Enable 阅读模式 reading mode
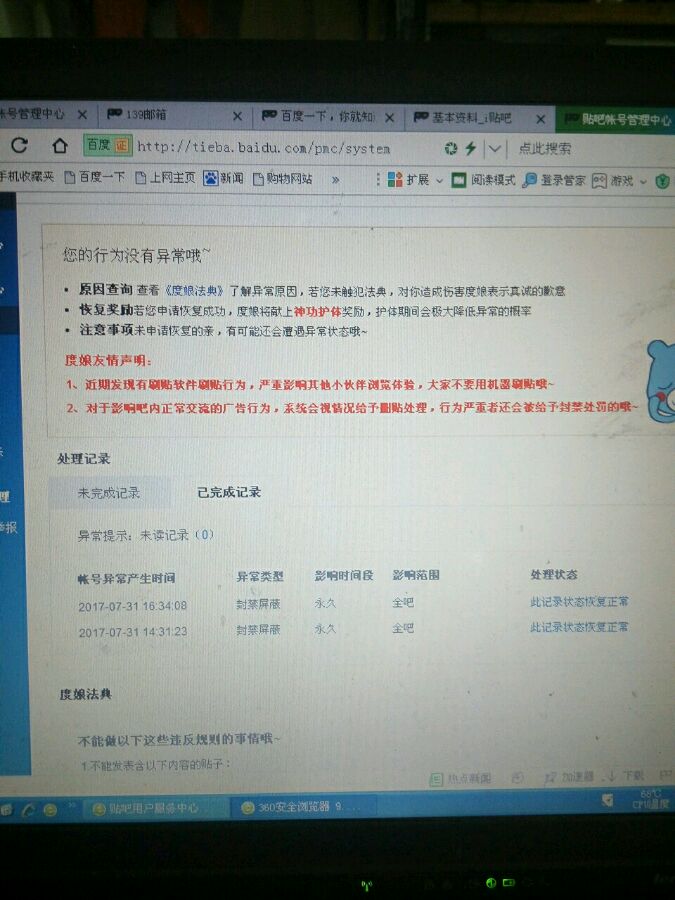The width and height of the screenshot is (675, 900). tap(483, 180)
